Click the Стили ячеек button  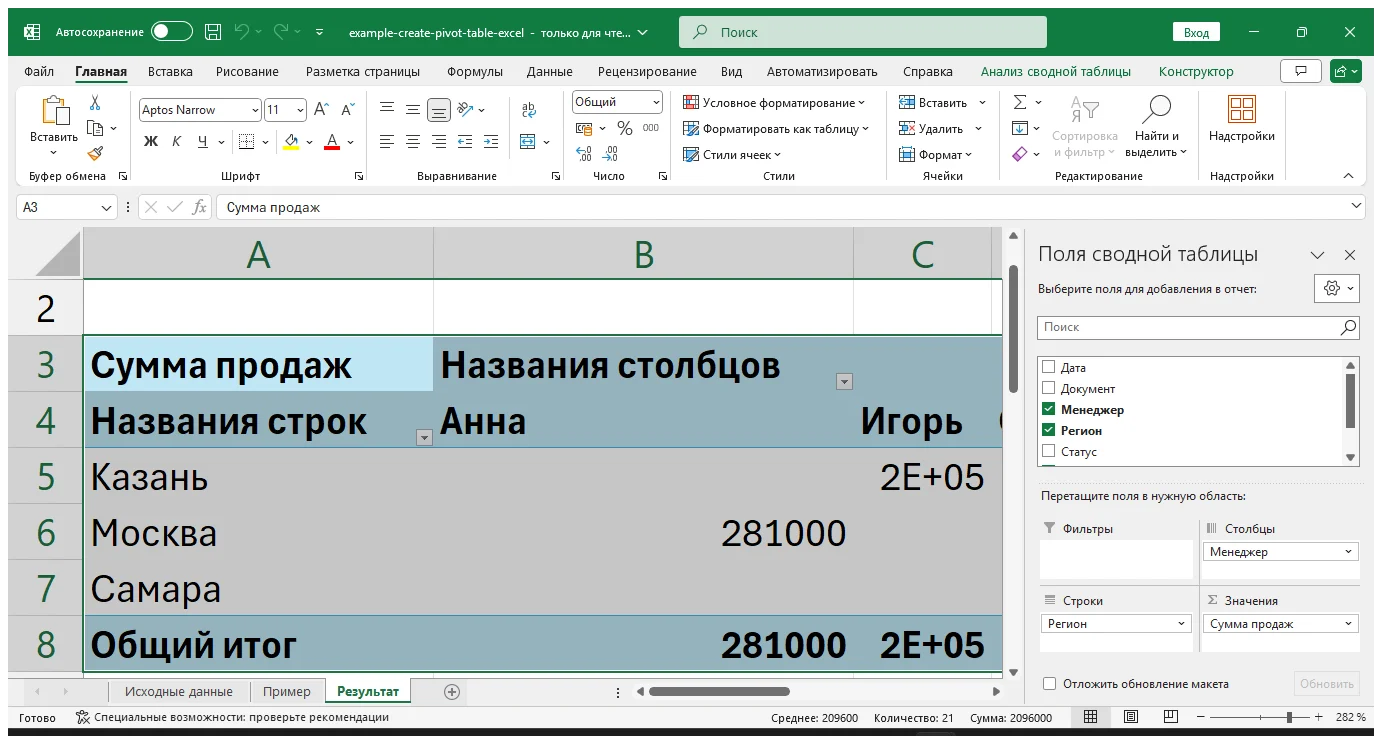(x=732, y=154)
